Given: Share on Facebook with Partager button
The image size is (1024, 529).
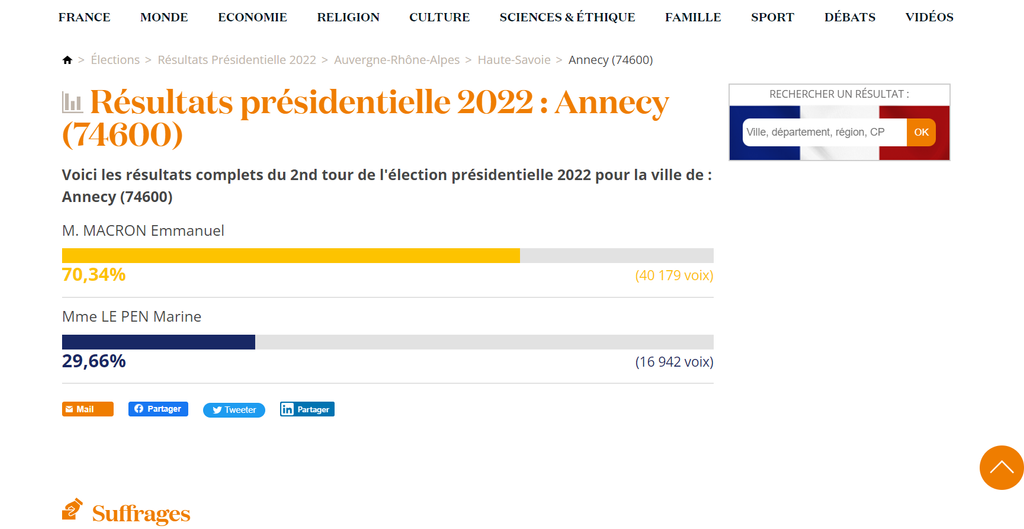Looking at the screenshot, I should (x=158, y=409).
